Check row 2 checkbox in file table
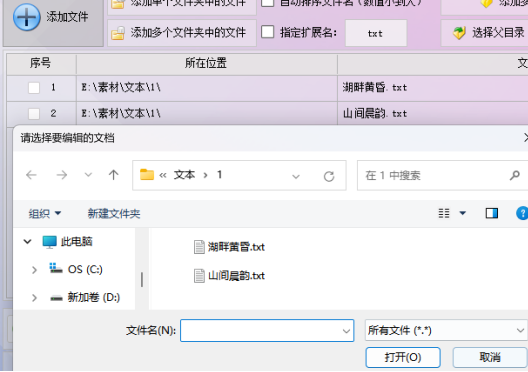 [34, 114]
